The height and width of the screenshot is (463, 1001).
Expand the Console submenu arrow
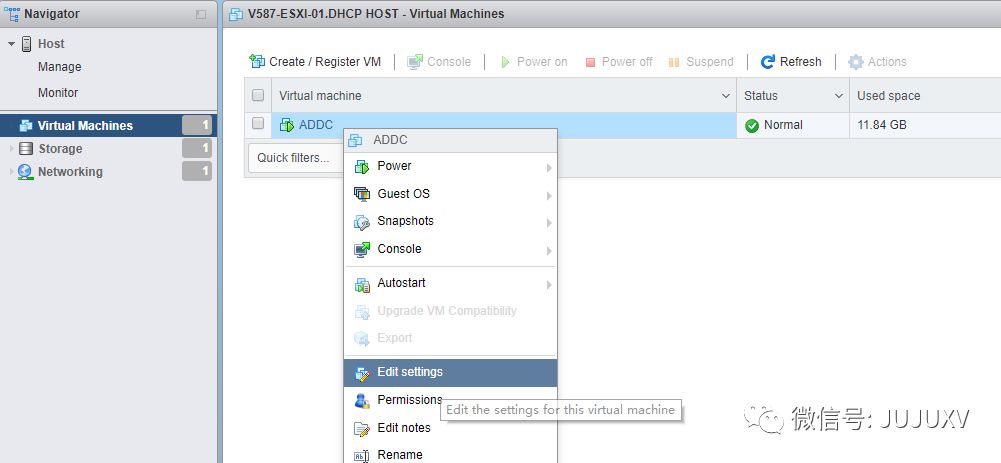(548, 250)
